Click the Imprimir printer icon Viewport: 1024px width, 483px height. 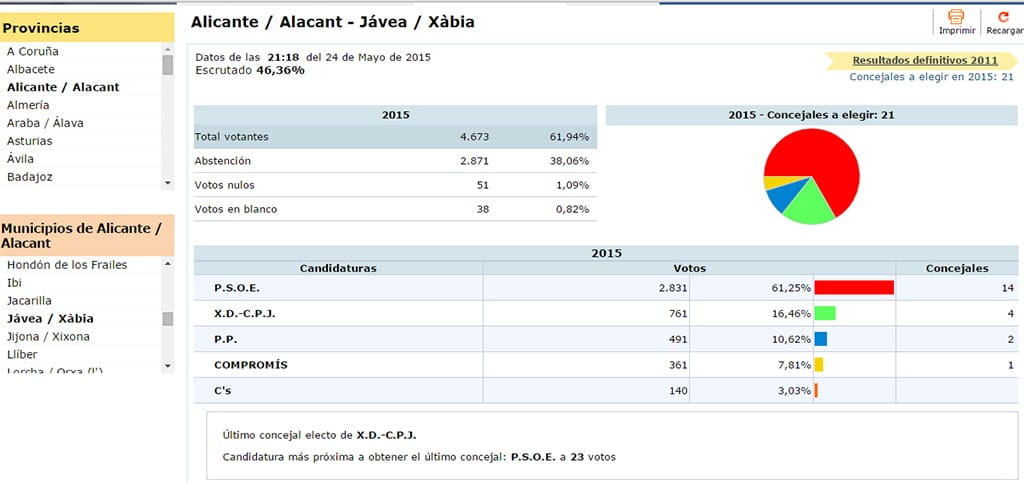coord(955,18)
